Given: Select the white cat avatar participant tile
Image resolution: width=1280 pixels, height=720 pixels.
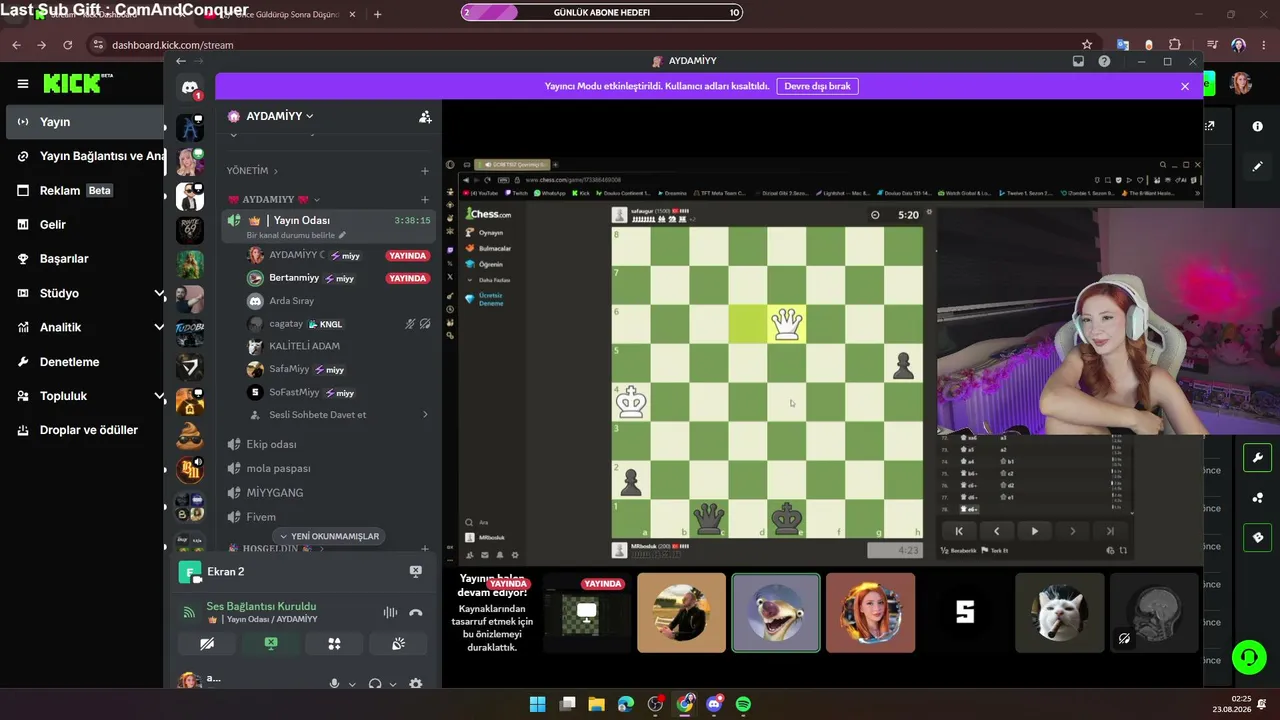Looking at the screenshot, I should (1059, 612).
